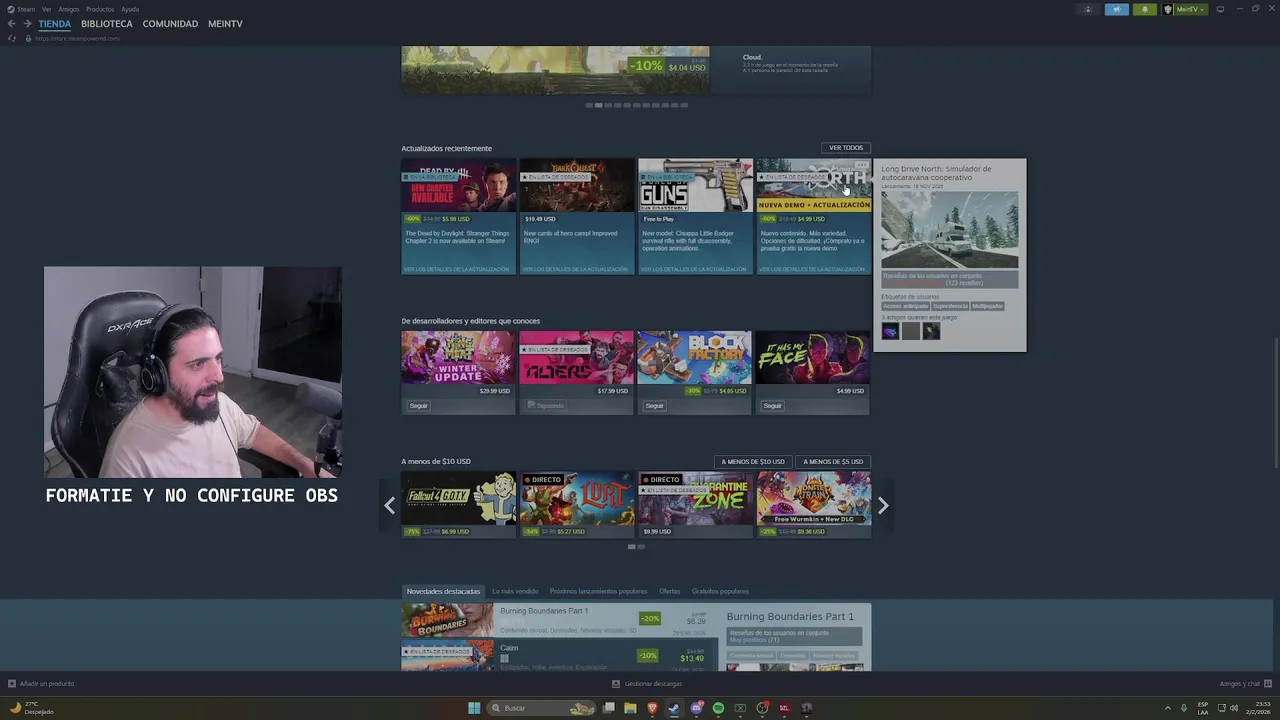Switch to the TIENDA tab
Viewport: 1280px width, 720px height.
coord(54,24)
